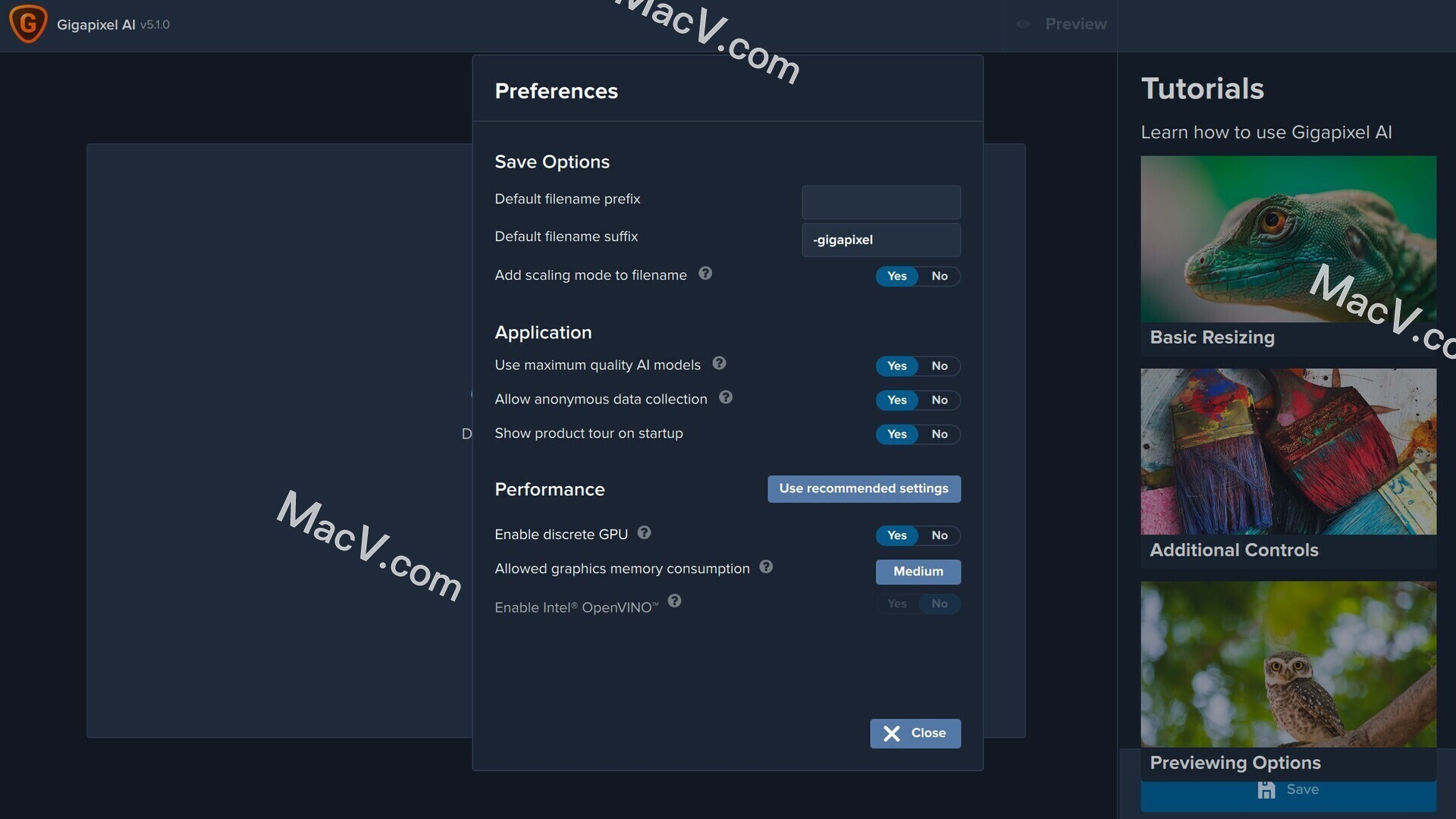This screenshot has height=819, width=1456.
Task: Close the Preferences dialog
Action: (915, 733)
